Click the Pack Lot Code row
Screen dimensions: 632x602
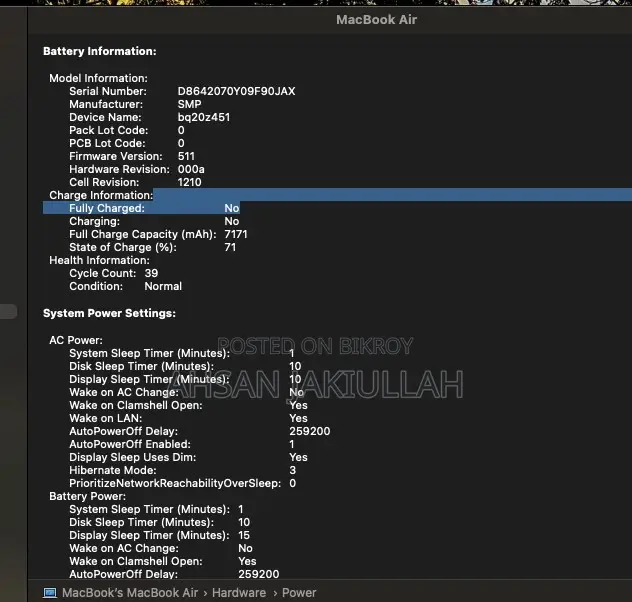(x=127, y=130)
